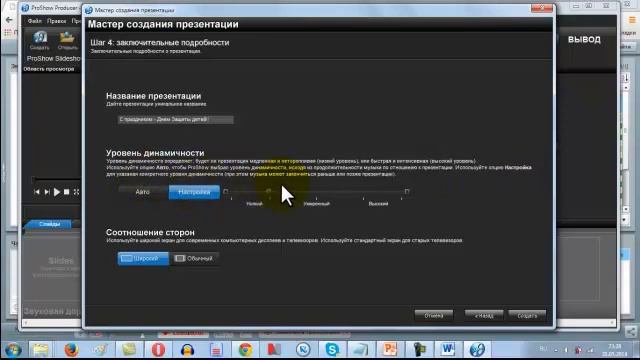Stop the preview playback
The width and height of the screenshot is (640, 360).
(67, 192)
